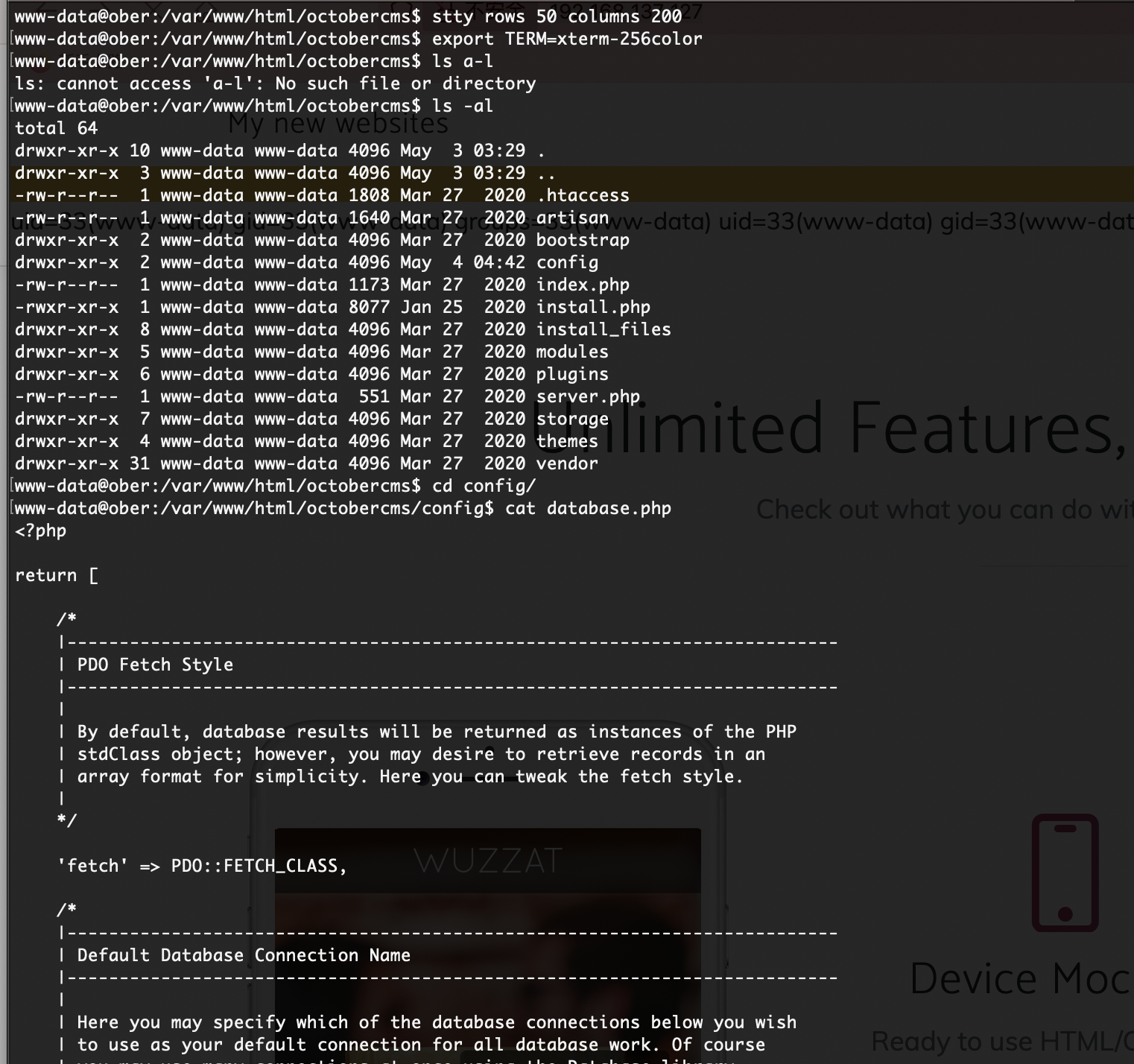
Task: Click the modules directory name
Action: click(572, 352)
